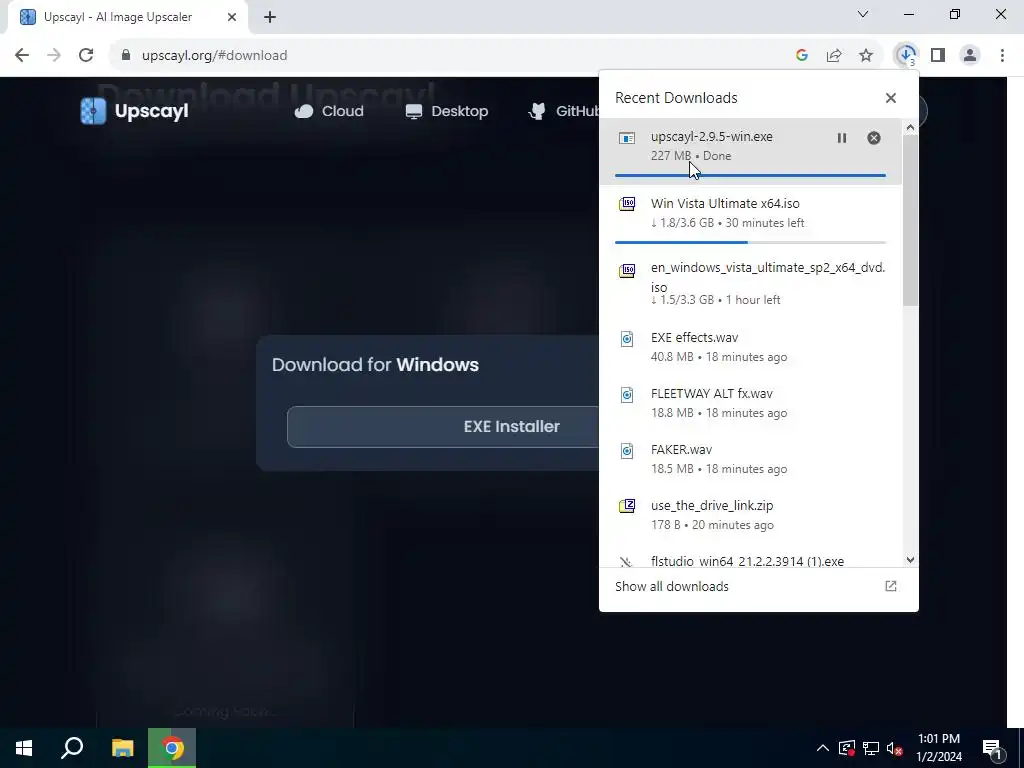1024x768 pixels.
Task: Open the Desktop nav link
Action: [447, 111]
